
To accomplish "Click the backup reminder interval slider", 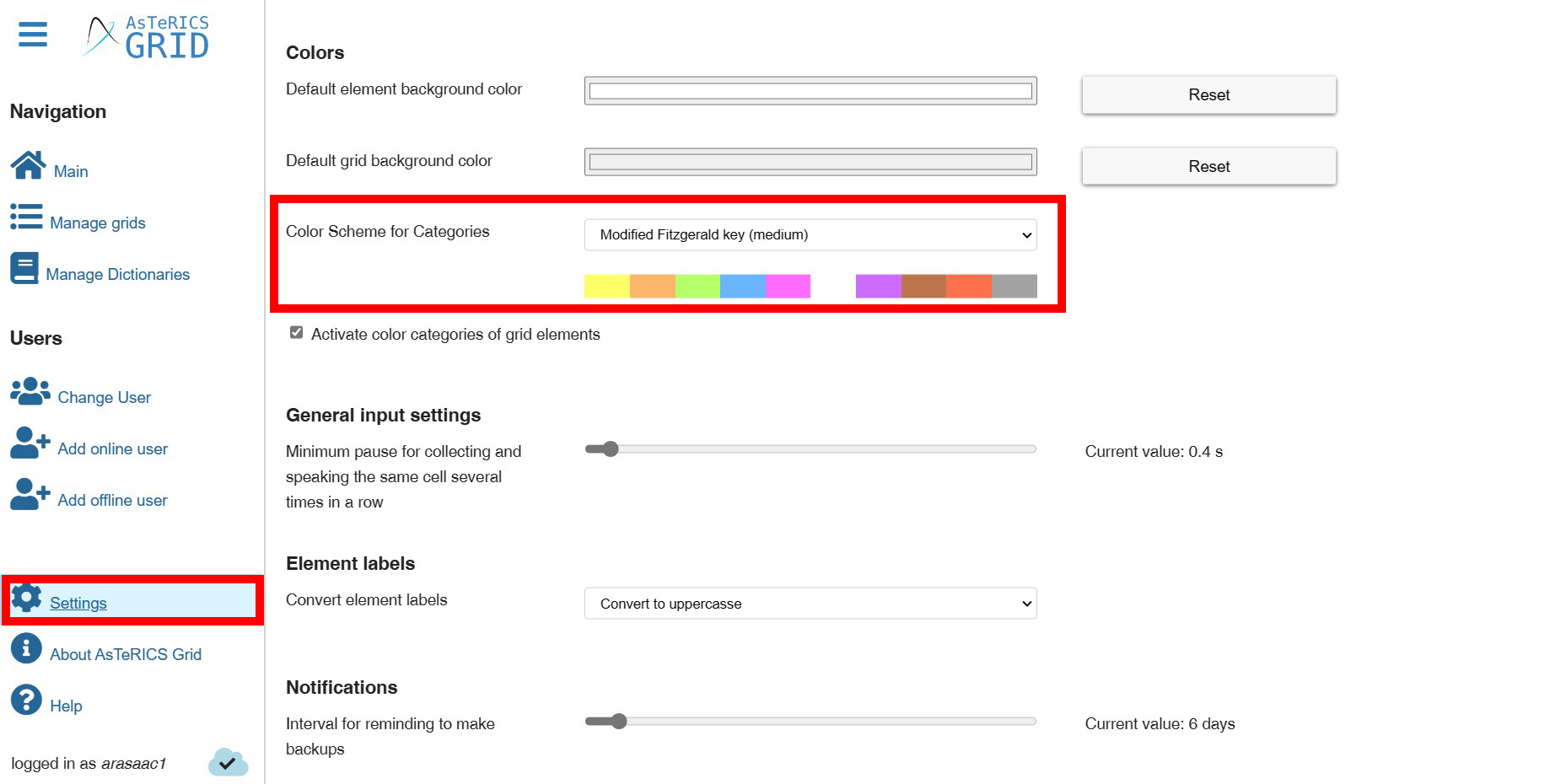I will 810,722.
